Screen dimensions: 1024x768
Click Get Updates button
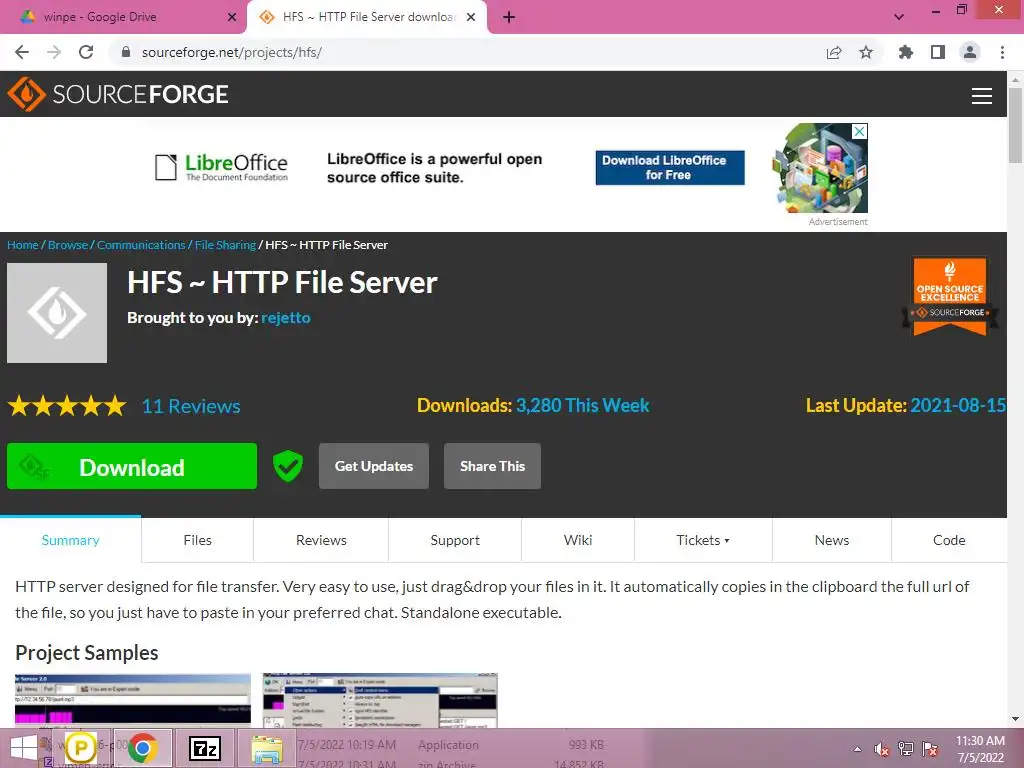374,466
